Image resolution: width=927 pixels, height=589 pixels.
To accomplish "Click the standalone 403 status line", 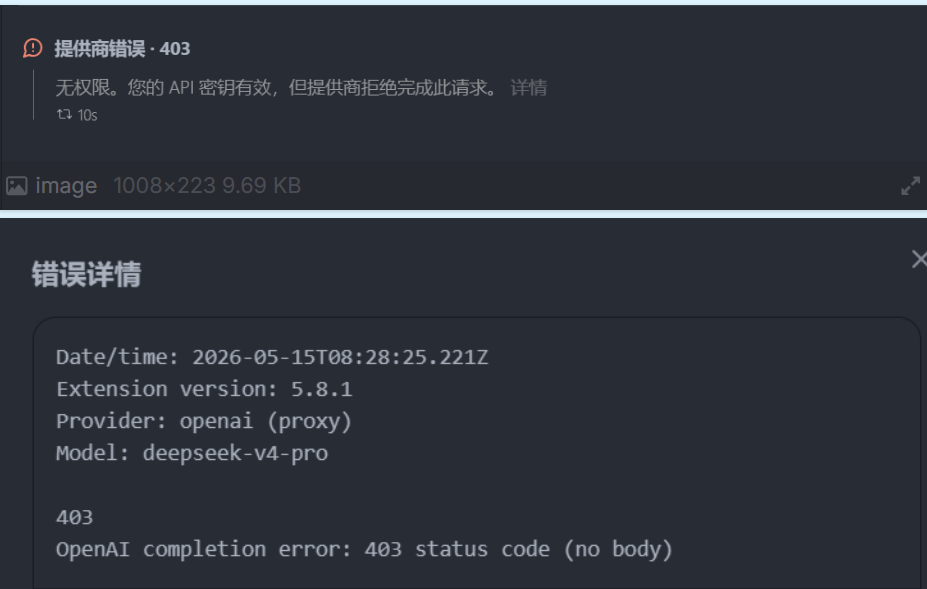I will (74, 517).
